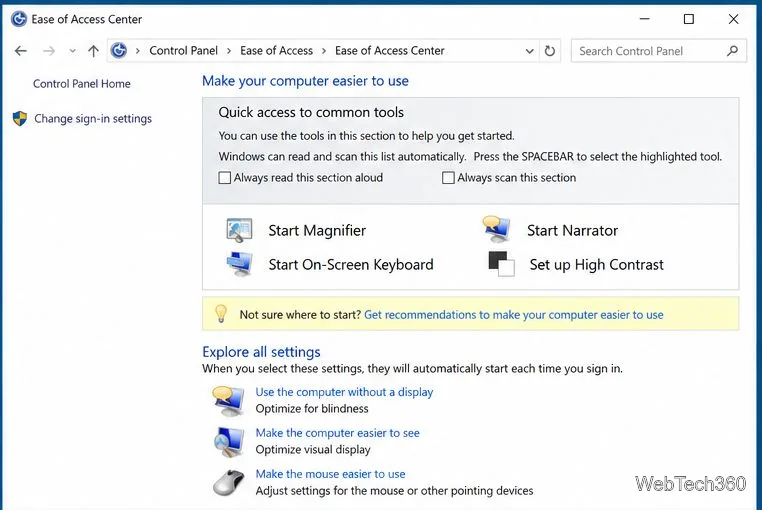Click the 'Use the computer without a display' icon
762x510 pixels.
click(x=228, y=401)
